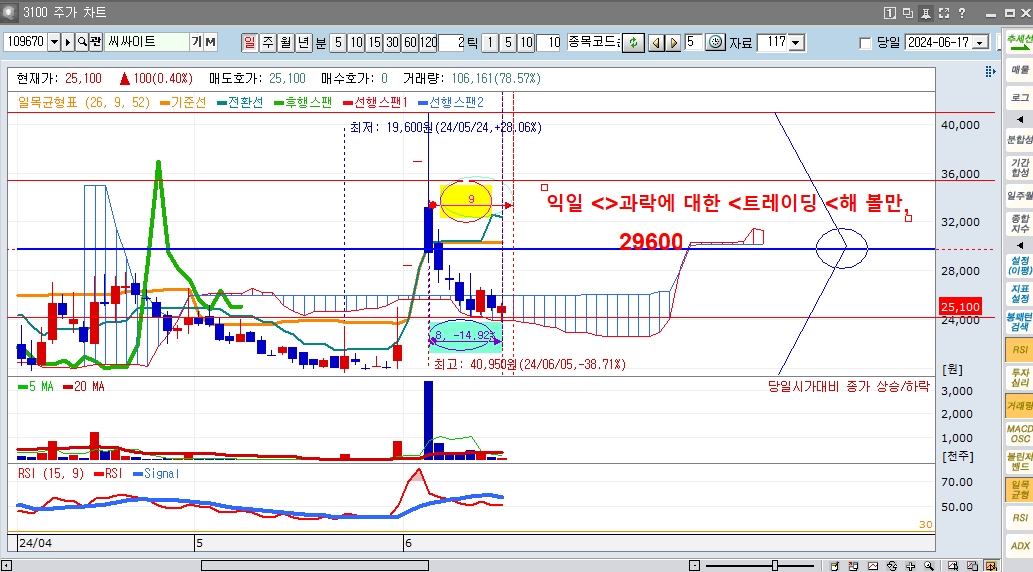1033x572 pixels.
Task: Click the red-arrow window icon in bottom toolbar
Action: pos(854,565)
